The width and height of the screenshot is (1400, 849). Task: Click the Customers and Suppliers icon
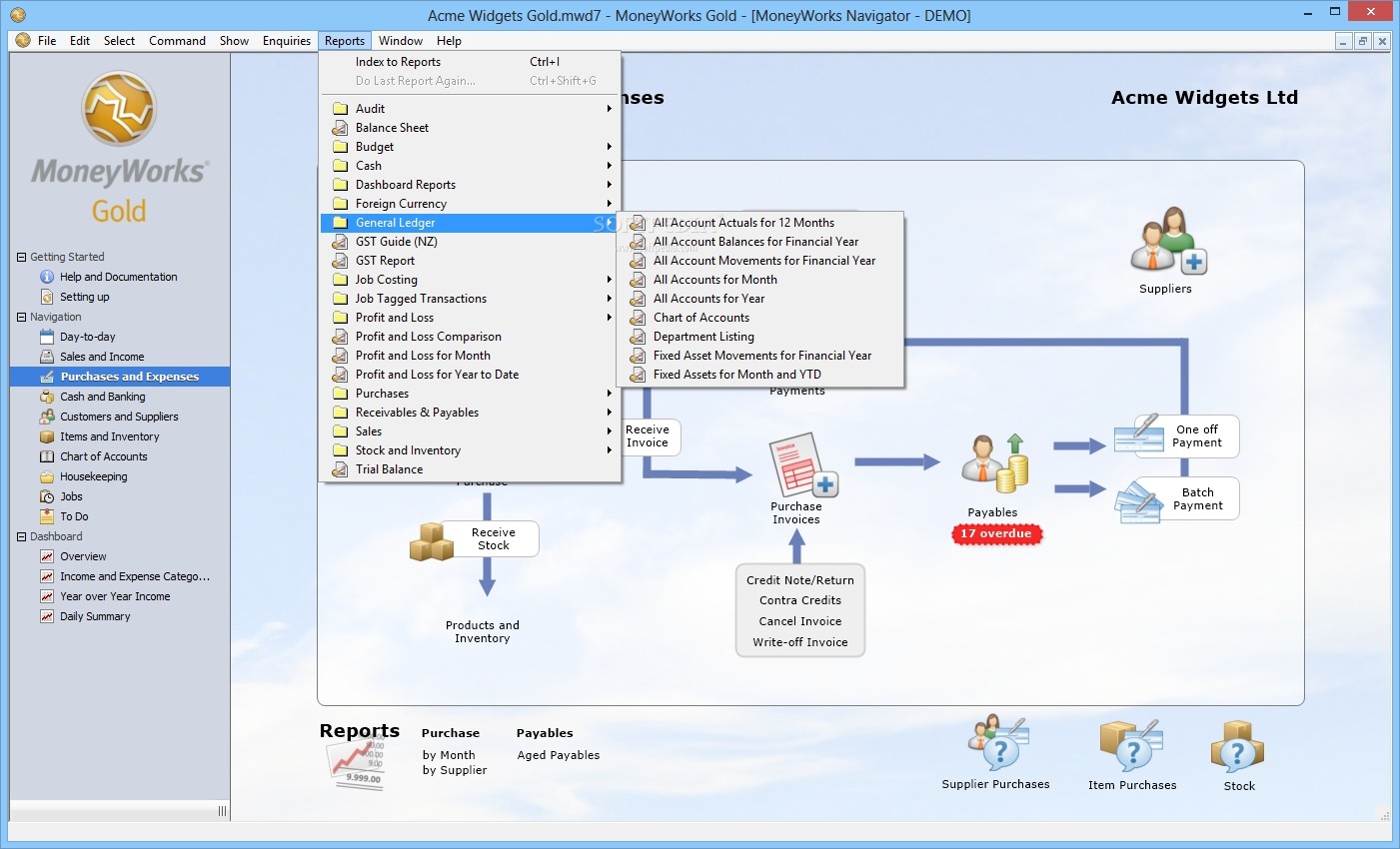click(x=47, y=417)
